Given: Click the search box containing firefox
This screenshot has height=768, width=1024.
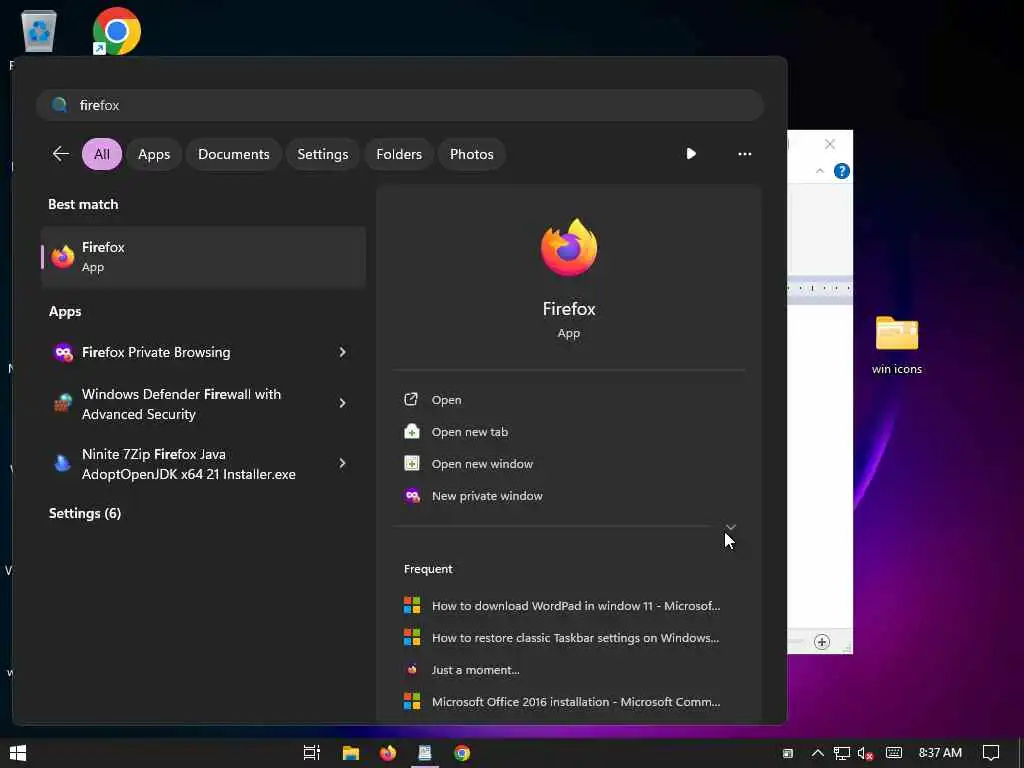Looking at the screenshot, I should click(400, 105).
